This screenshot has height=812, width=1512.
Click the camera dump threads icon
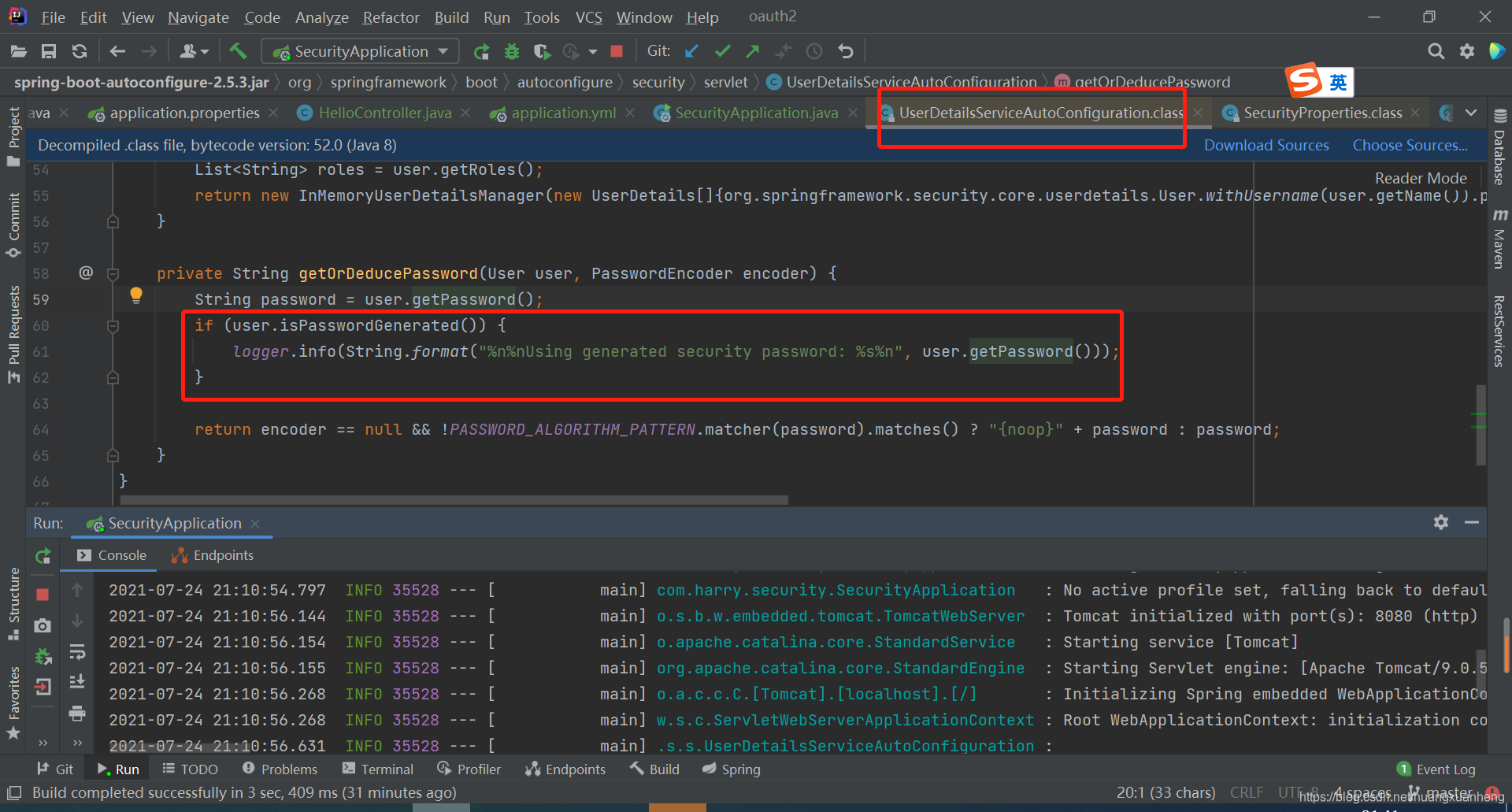pyautogui.click(x=43, y=625)
